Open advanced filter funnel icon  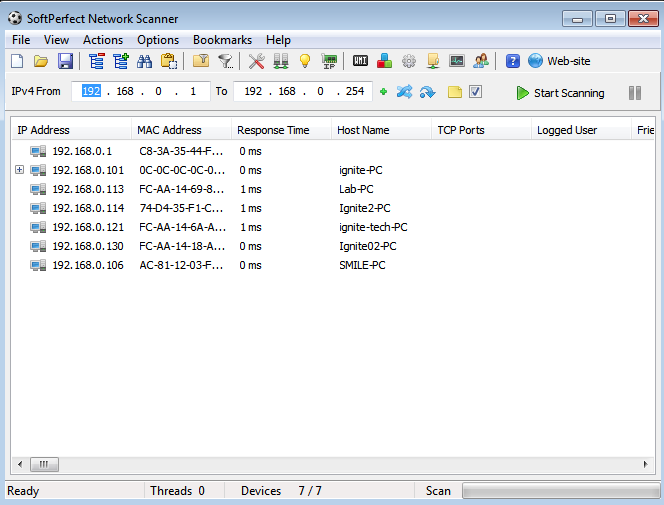pyautogui.click(x=225, y=61)
